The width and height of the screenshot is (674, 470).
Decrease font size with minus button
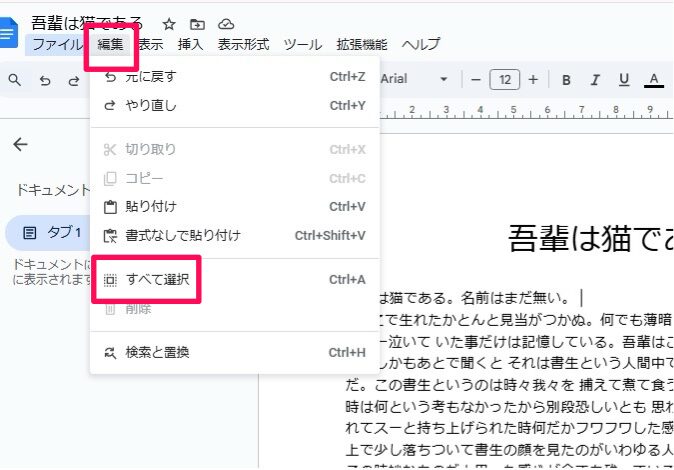(x=476, y=80)
